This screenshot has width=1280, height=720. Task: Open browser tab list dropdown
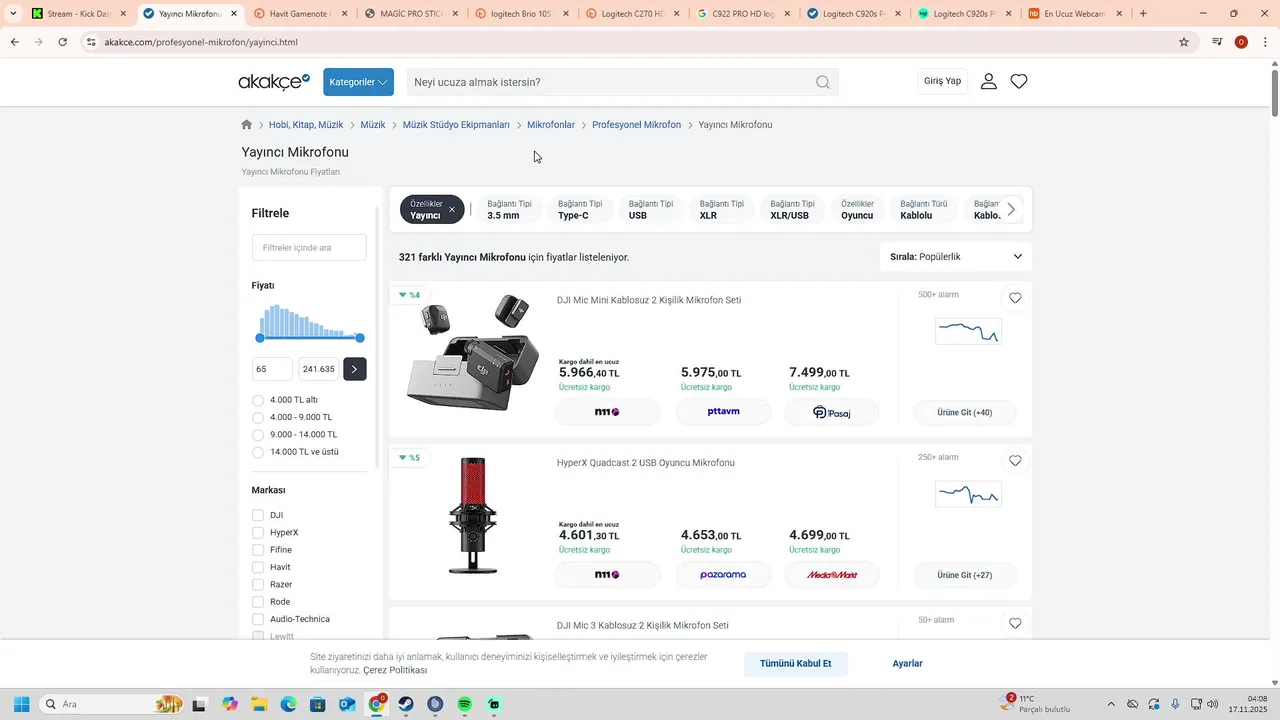pyautogui.click(x=13, y=14)
